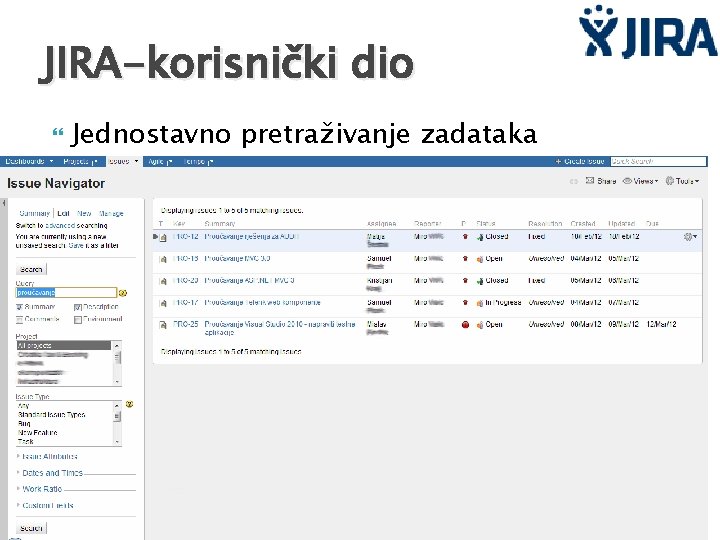Toggle the Summary checkbox under Query
The width and height of the screenshot is (720, 540).
(19, 307)
